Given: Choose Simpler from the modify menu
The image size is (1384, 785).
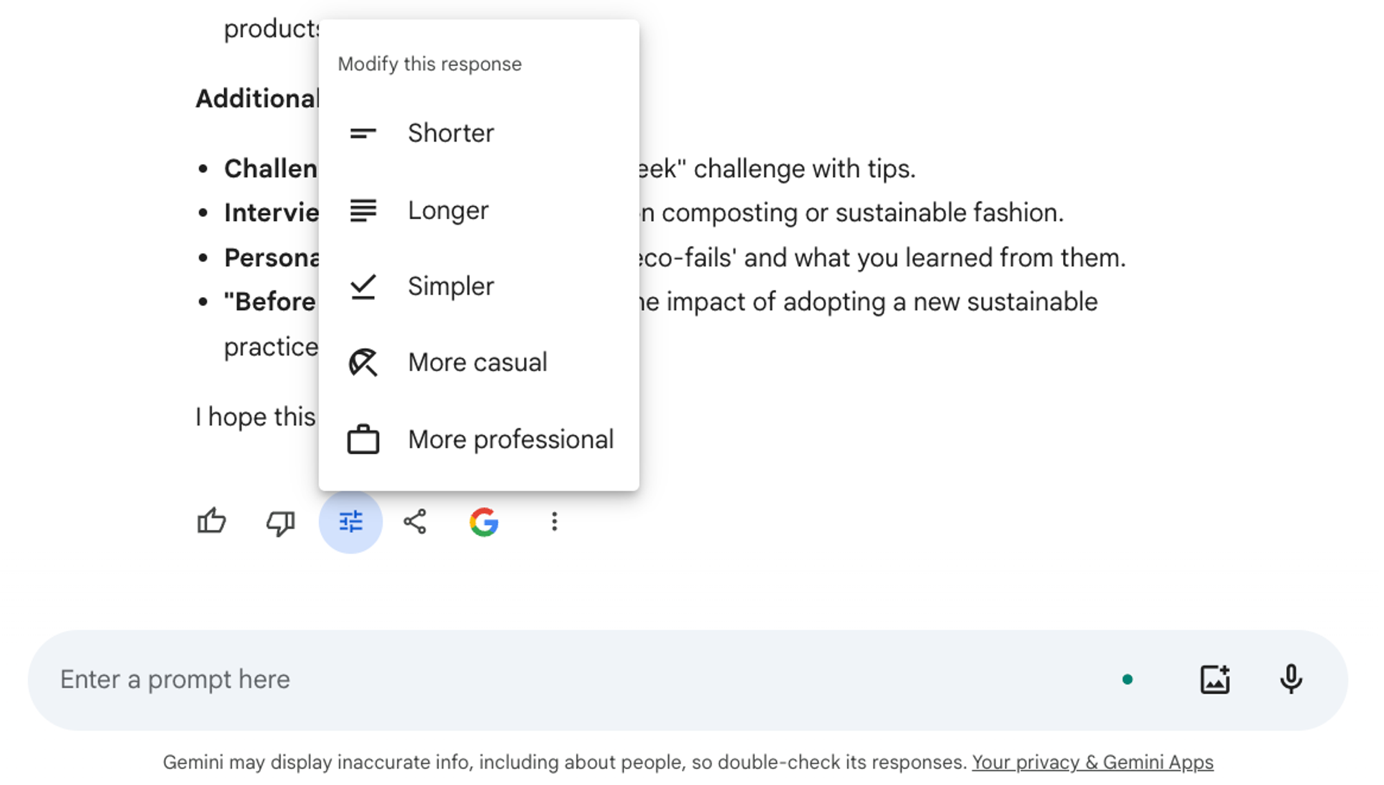Looking at the screenshot, I should pos(479,286).
